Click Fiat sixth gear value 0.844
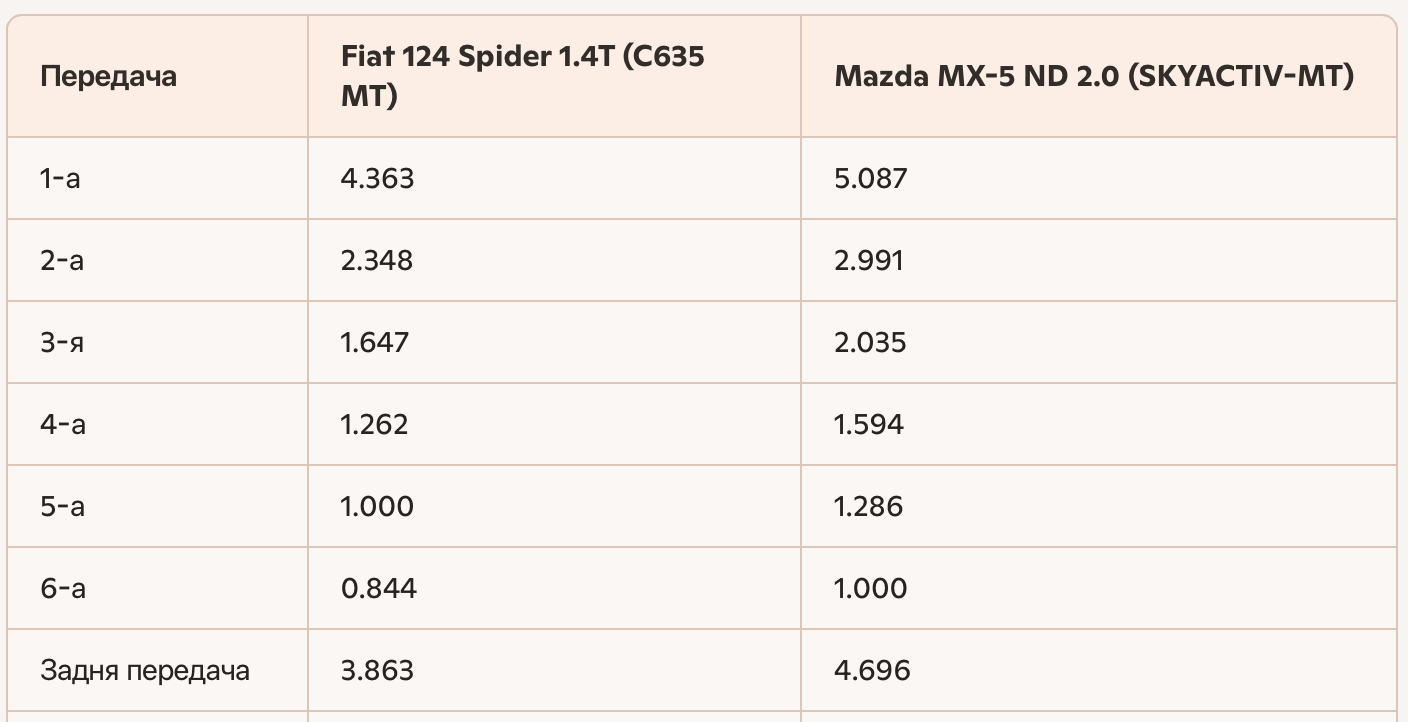Viewport: 1408px width, 722px height. tap(379, 588)
